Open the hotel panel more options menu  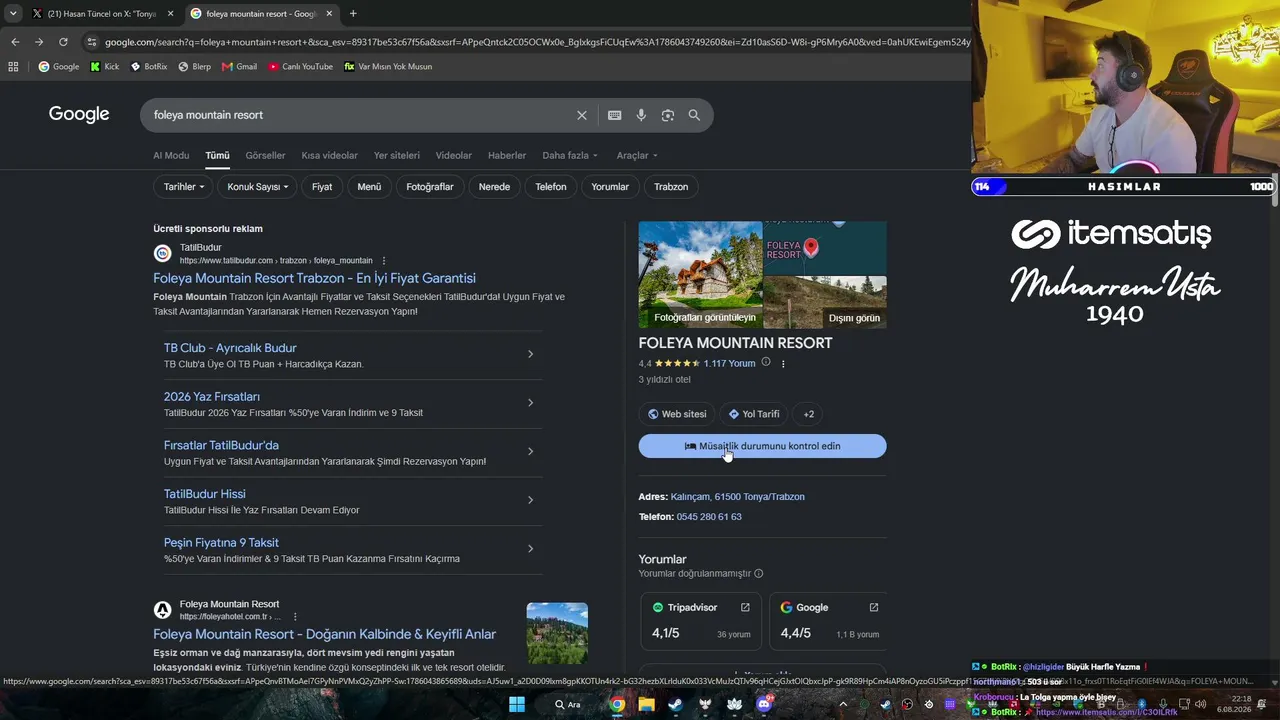coord(783,364)
